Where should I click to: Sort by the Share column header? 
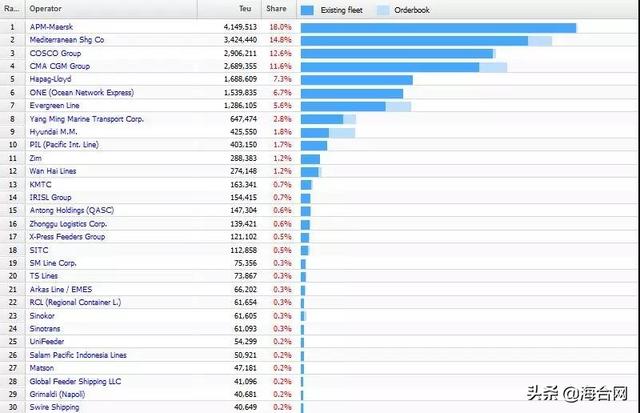[x=278, y=9]
